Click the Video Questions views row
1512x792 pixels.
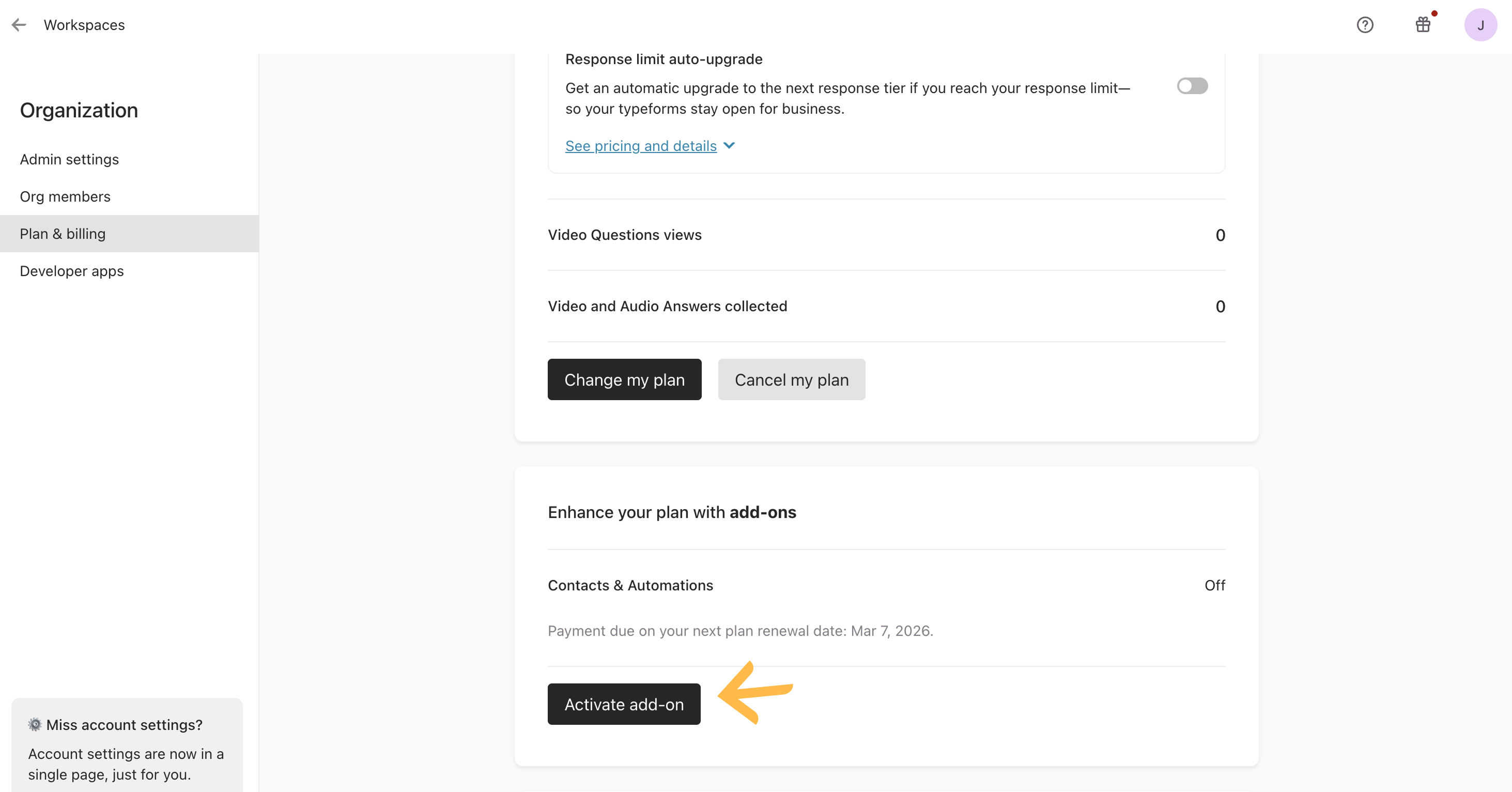click(625, 235)
